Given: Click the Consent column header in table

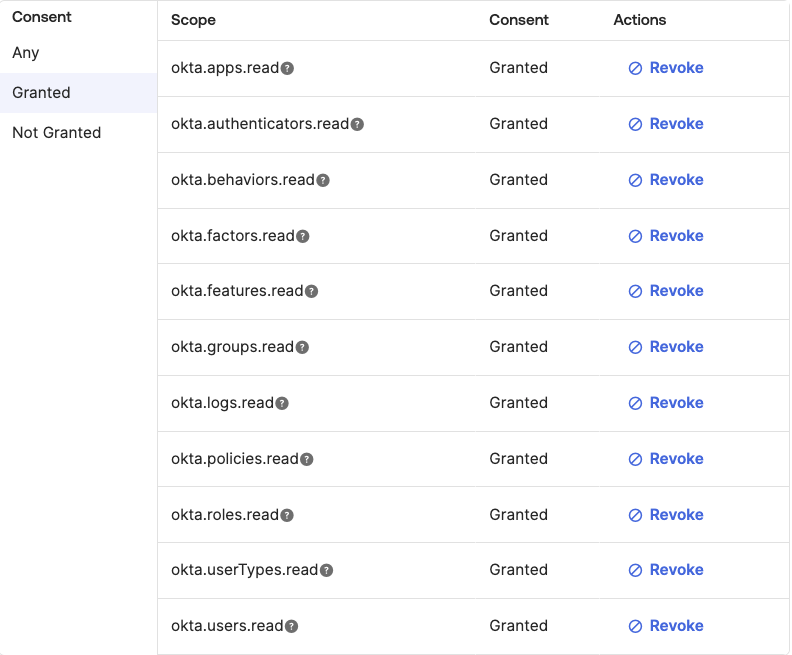Looking at the screenshot, I should pyautogui.click(x=519, y=20).
